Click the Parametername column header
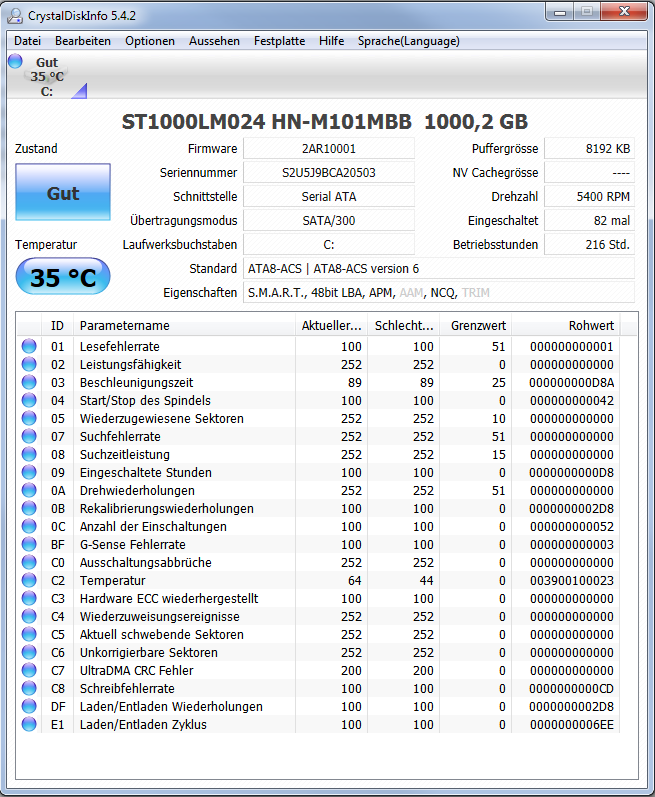 click(184, 325)
